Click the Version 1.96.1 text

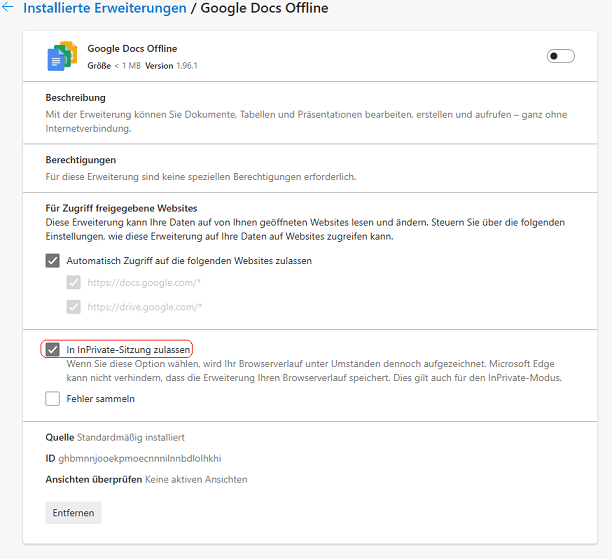click(x=171, y=65)
